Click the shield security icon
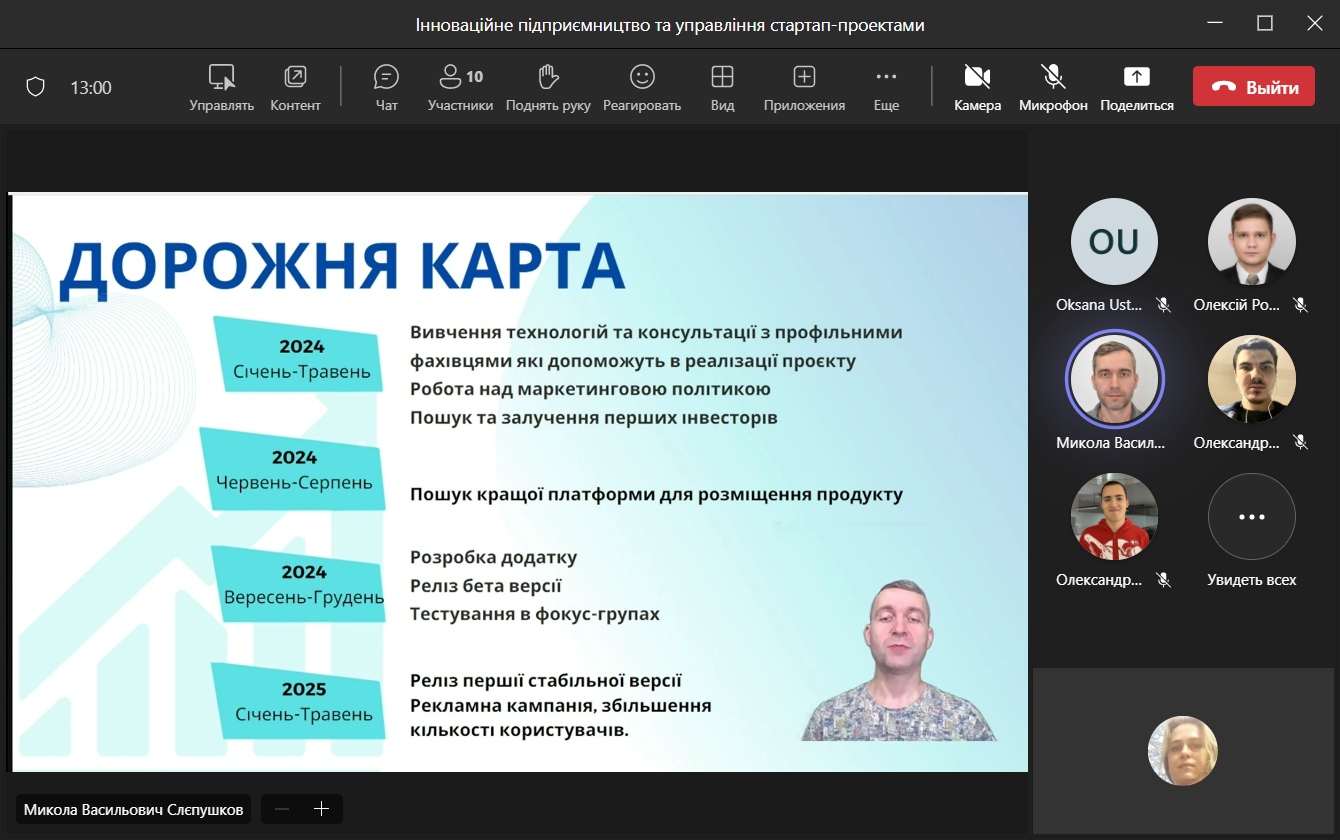The image size is (1340, 840). tap(36, 87)
